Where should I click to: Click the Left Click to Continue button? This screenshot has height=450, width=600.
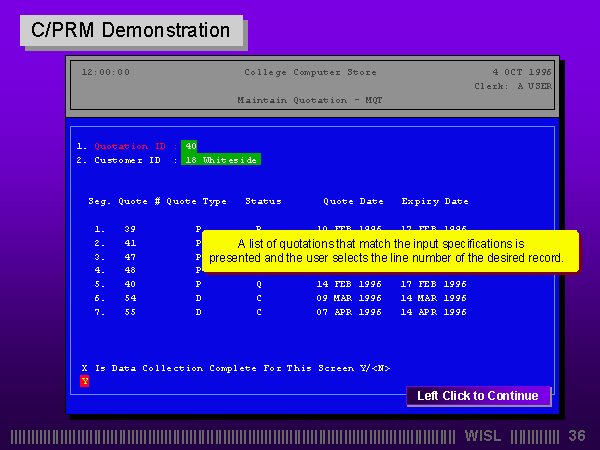click(x=478, y=396)
